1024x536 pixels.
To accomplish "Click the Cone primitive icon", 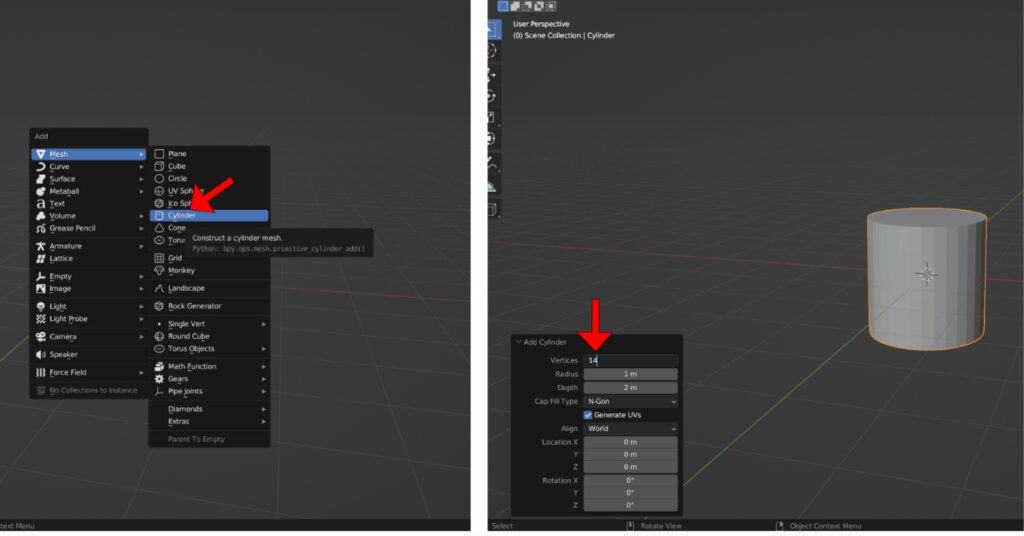I will pyautogui.click(x=159, y=228).
